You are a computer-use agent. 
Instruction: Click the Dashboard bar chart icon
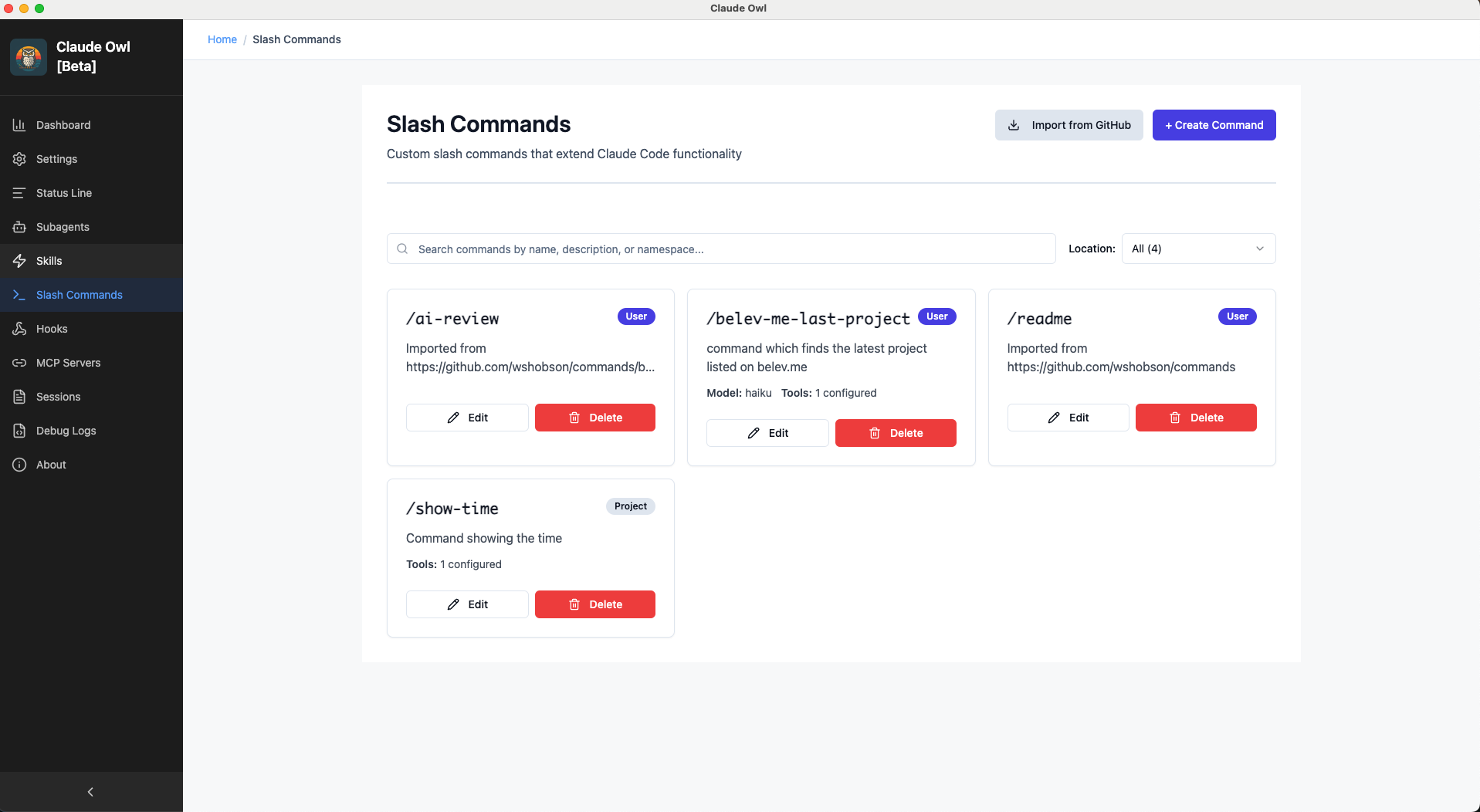[x=19, y=125]
